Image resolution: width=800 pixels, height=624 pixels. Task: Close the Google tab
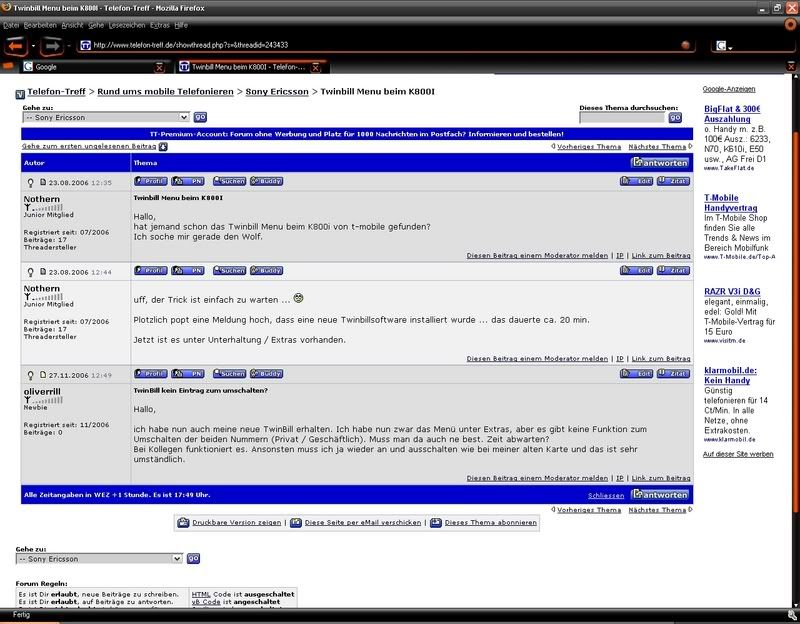pos(160,67)
